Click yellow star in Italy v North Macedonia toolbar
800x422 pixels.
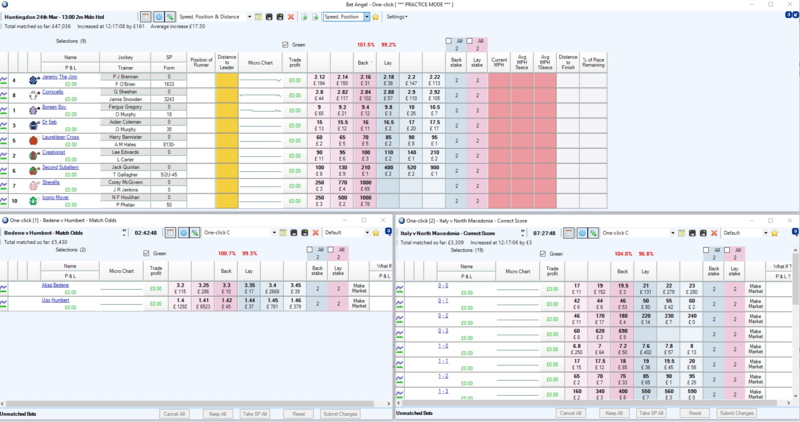point(774,233)
